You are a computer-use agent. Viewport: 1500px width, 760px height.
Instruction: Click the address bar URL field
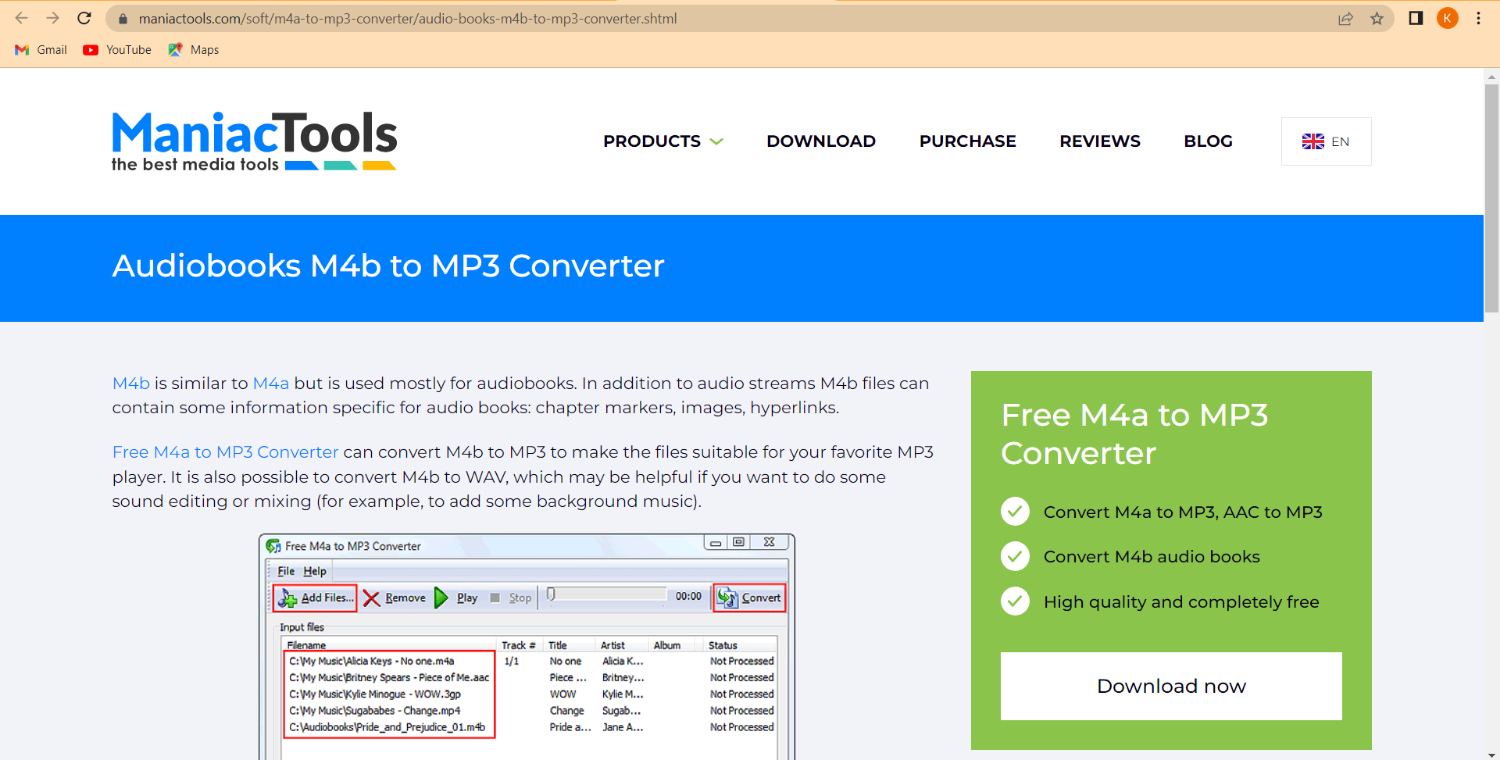(x=700, y=18)
